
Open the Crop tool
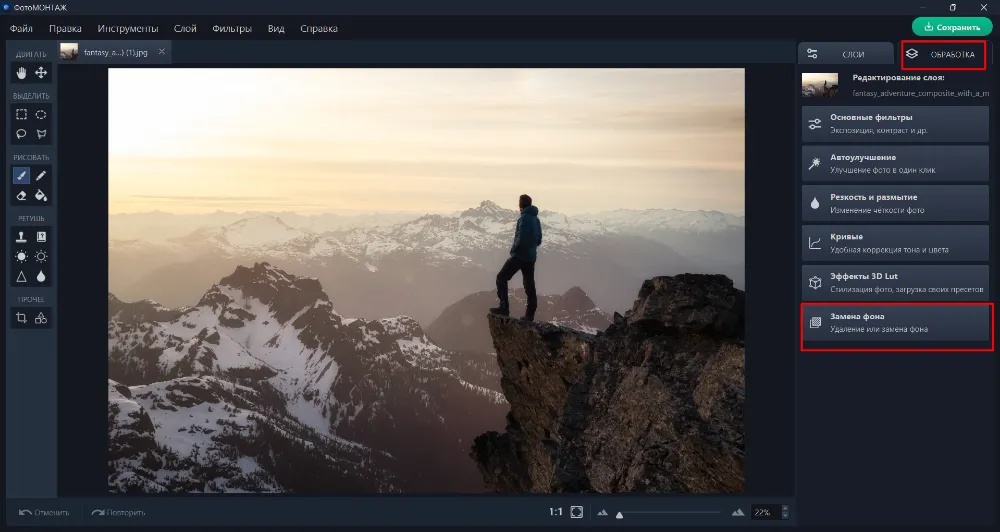click(21, 318)
